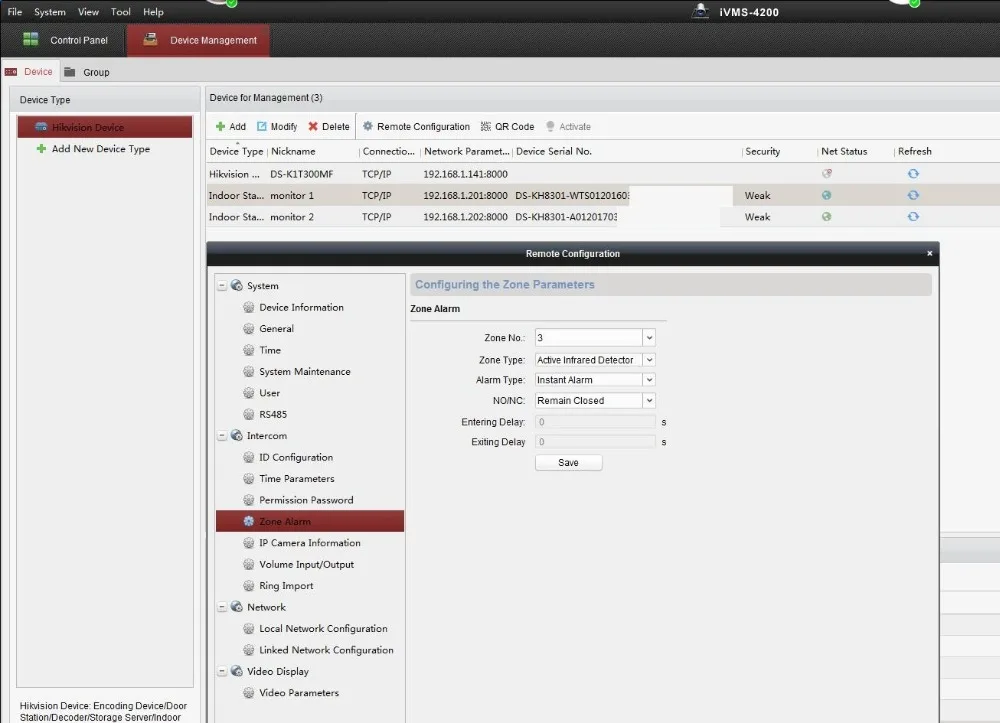Open the Zone Type dropdown
Screen dimensions: 1000x723
click(649, 360)
